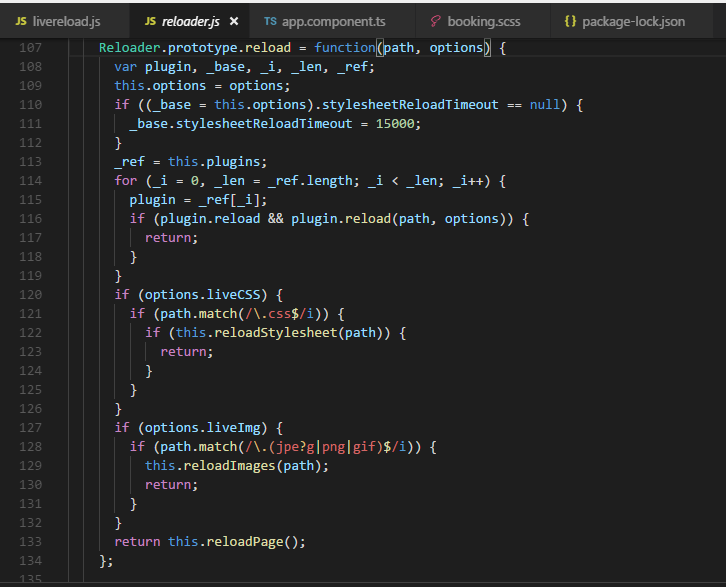The width and height of the screenshot is (726, 587).
Task: Click 'stylesheetReloadTimeout' on line 110
Action: (410, 105)
